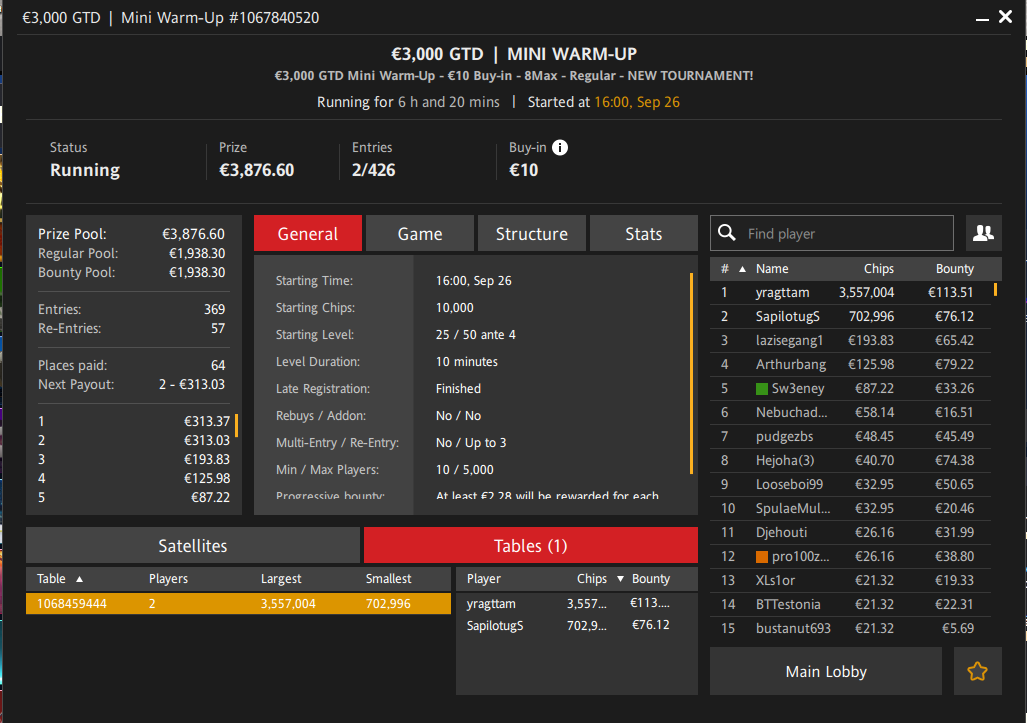The height and width of the screenshot is (723, 1027).
Task: Select player BTTestonia row
Action: coord(850,604)
